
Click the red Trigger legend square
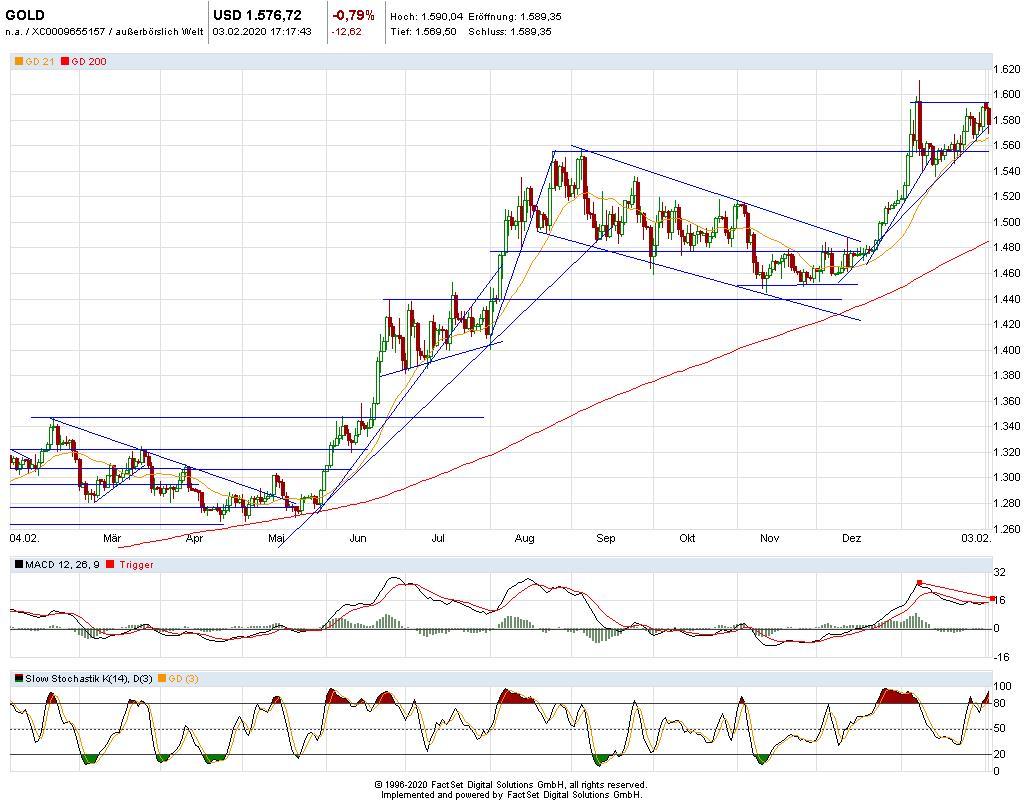coord(110,565)
